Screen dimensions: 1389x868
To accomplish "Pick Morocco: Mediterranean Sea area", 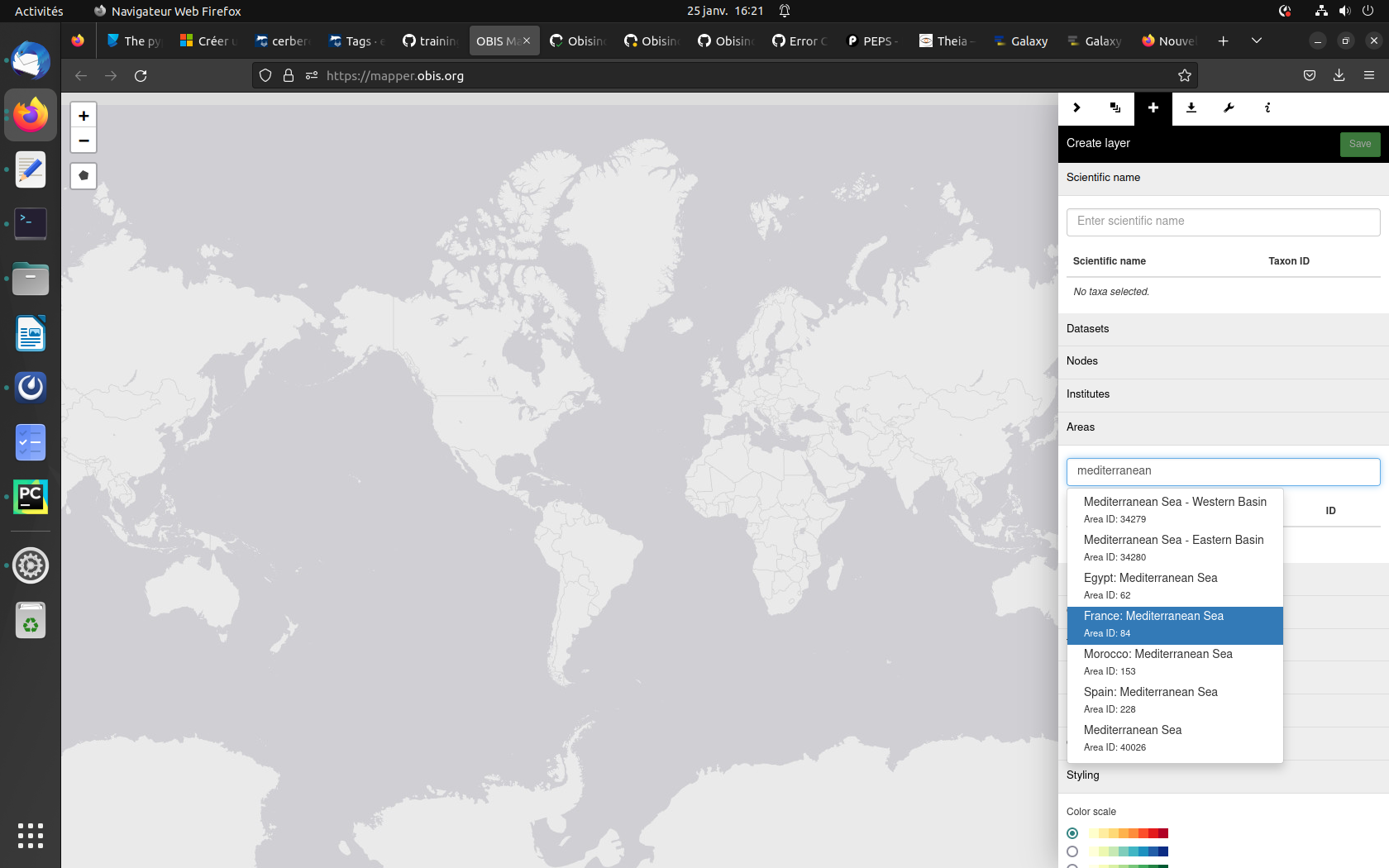I will pos(1175,662).
